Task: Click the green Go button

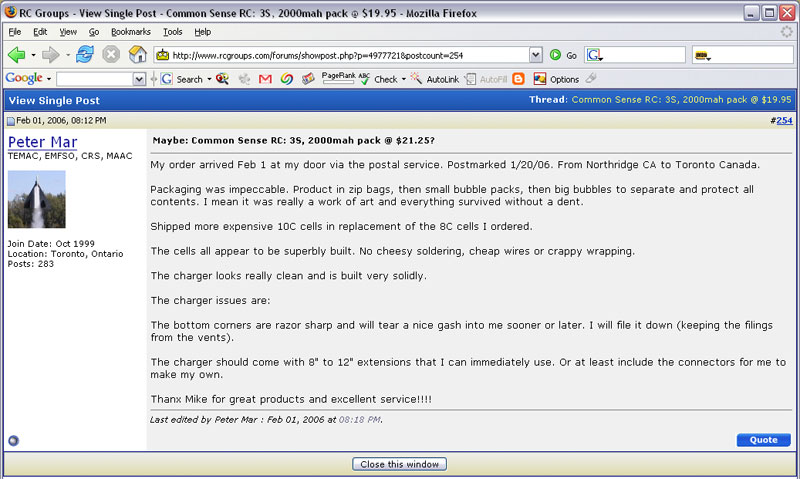Action: pos(563,55)
